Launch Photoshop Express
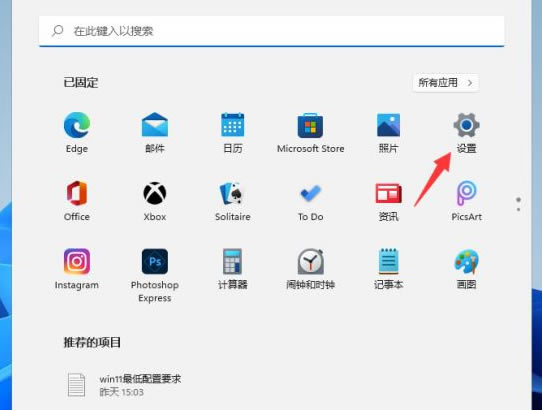The height and width of the screenshot is (410, 542). tap(155, 276)
